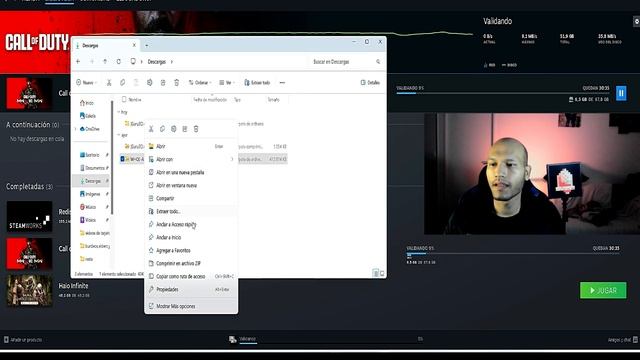Open Galería in Explorer navigation pane
The image size is (640, 360).
pyautogui.click(x=88, y=116)
